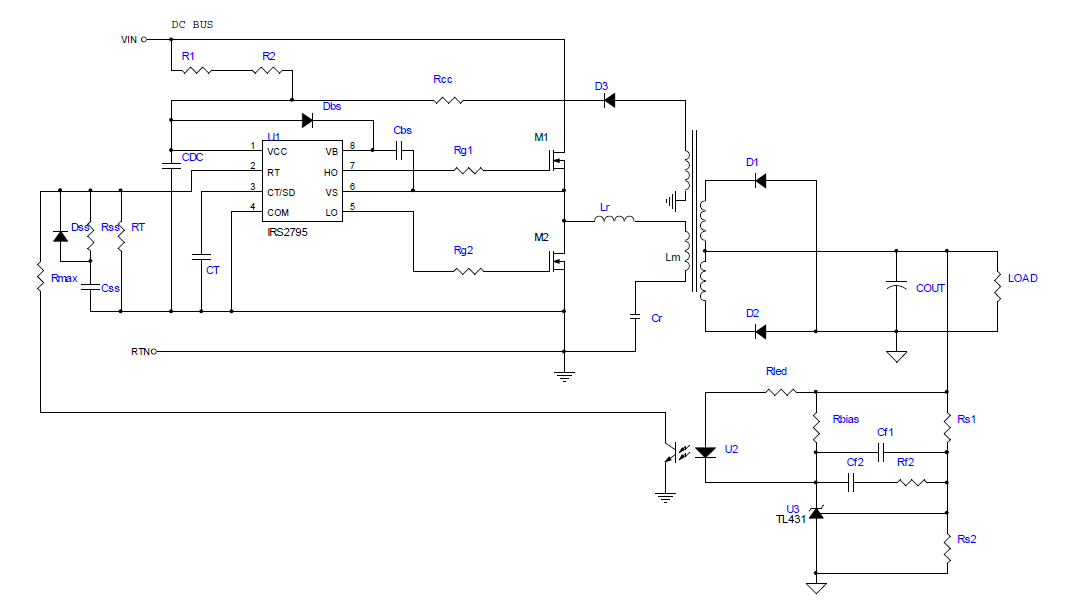Click the Rg1 gate resistor symbol
The image size is (1066, 615).
pos(468,171)
